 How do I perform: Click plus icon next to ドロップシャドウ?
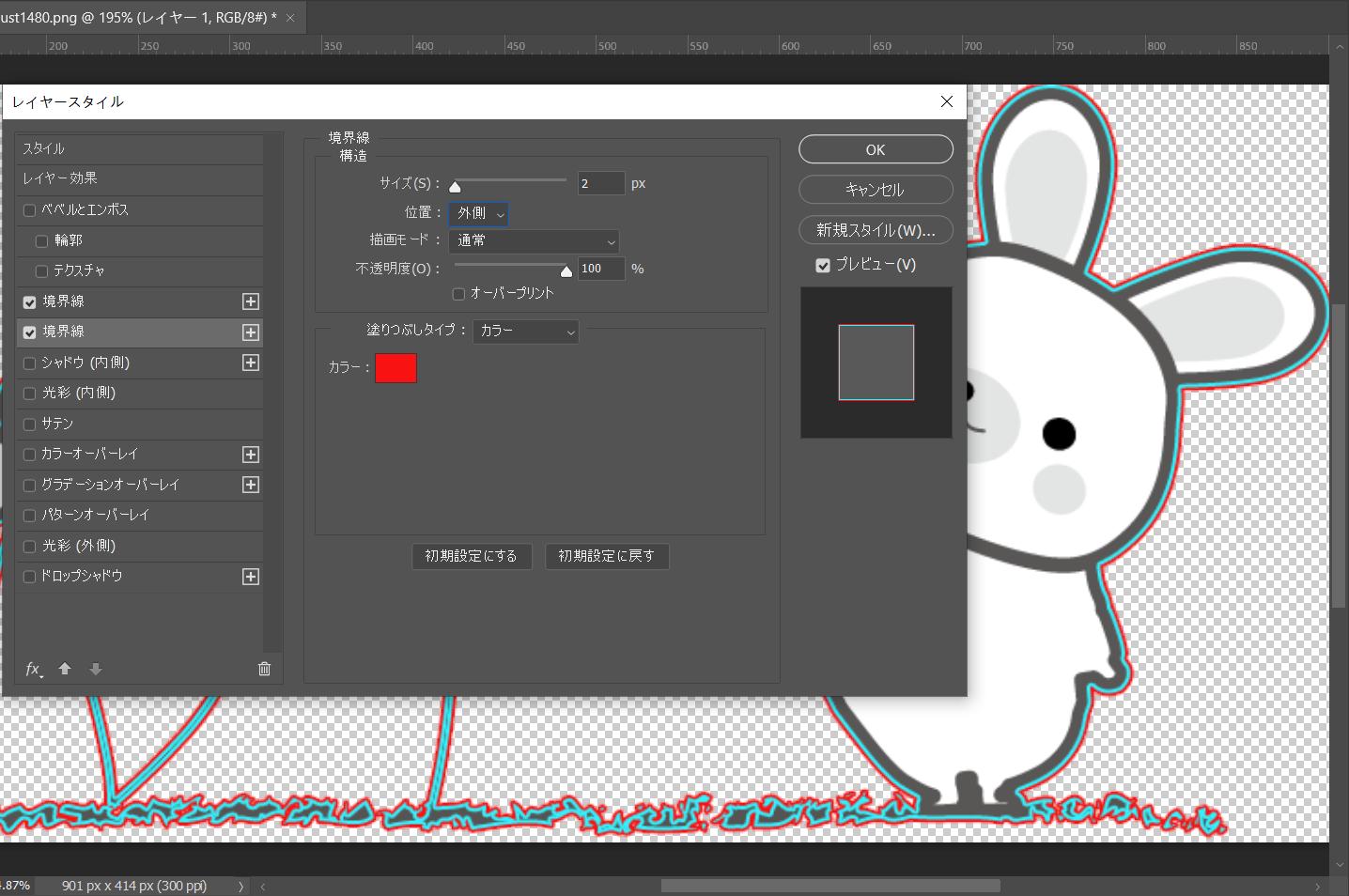pyautogui.click(x=251, y=577)
